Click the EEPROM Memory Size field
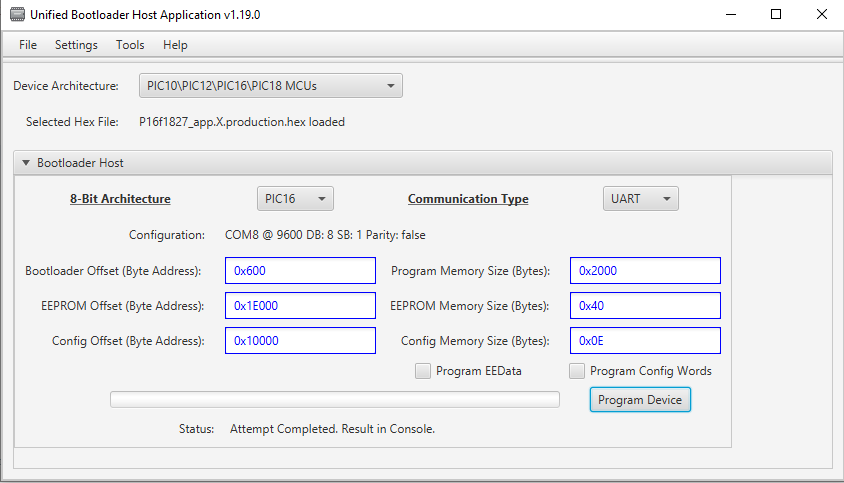Screen dimensions: 844x483 click(645, 306)
